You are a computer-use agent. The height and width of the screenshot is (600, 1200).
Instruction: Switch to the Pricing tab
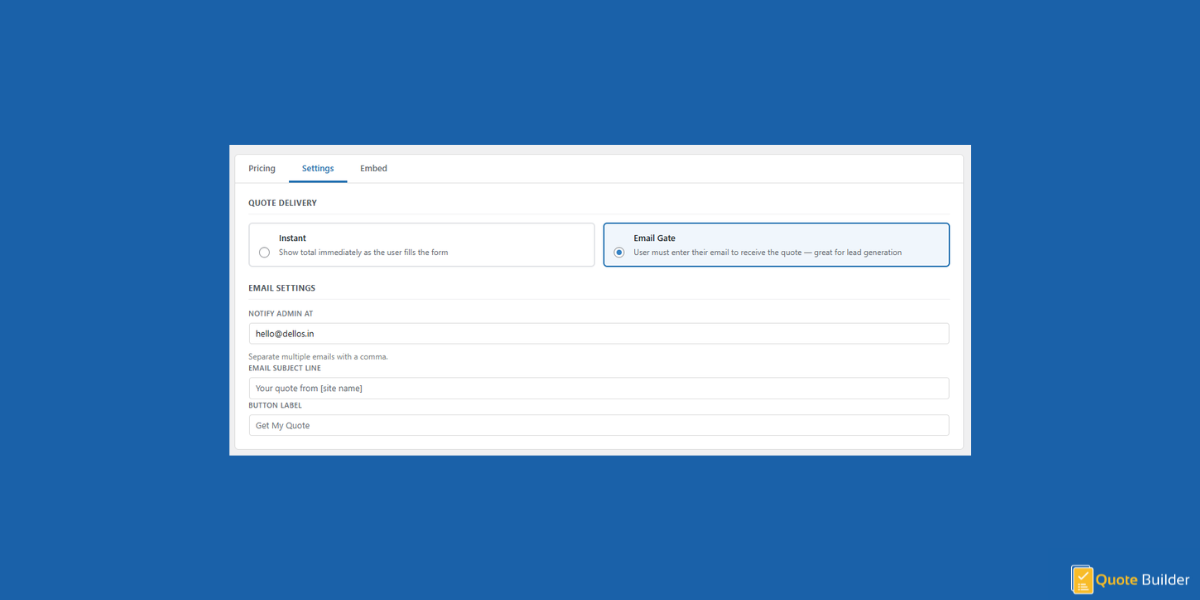coord(261,168)
